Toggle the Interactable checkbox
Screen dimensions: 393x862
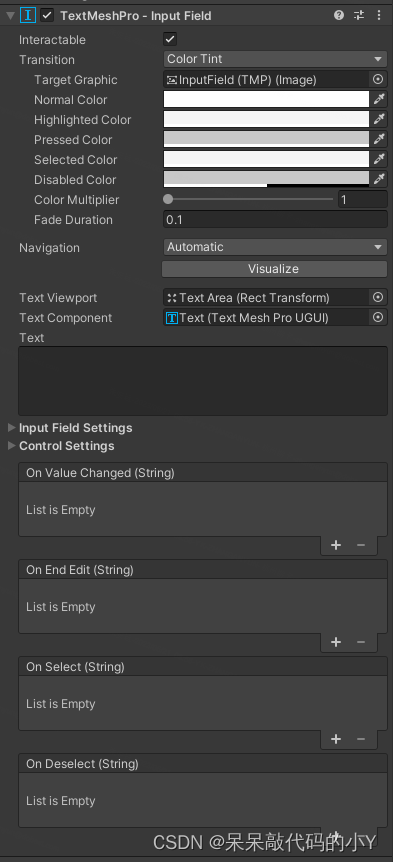[x=170, y=40]
